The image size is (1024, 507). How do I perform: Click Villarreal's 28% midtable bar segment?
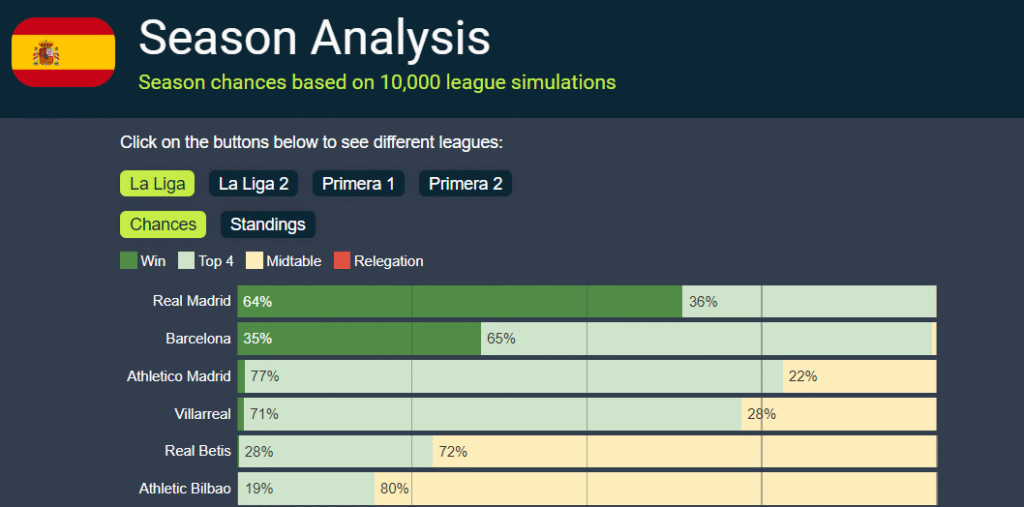tap(838, 414)
